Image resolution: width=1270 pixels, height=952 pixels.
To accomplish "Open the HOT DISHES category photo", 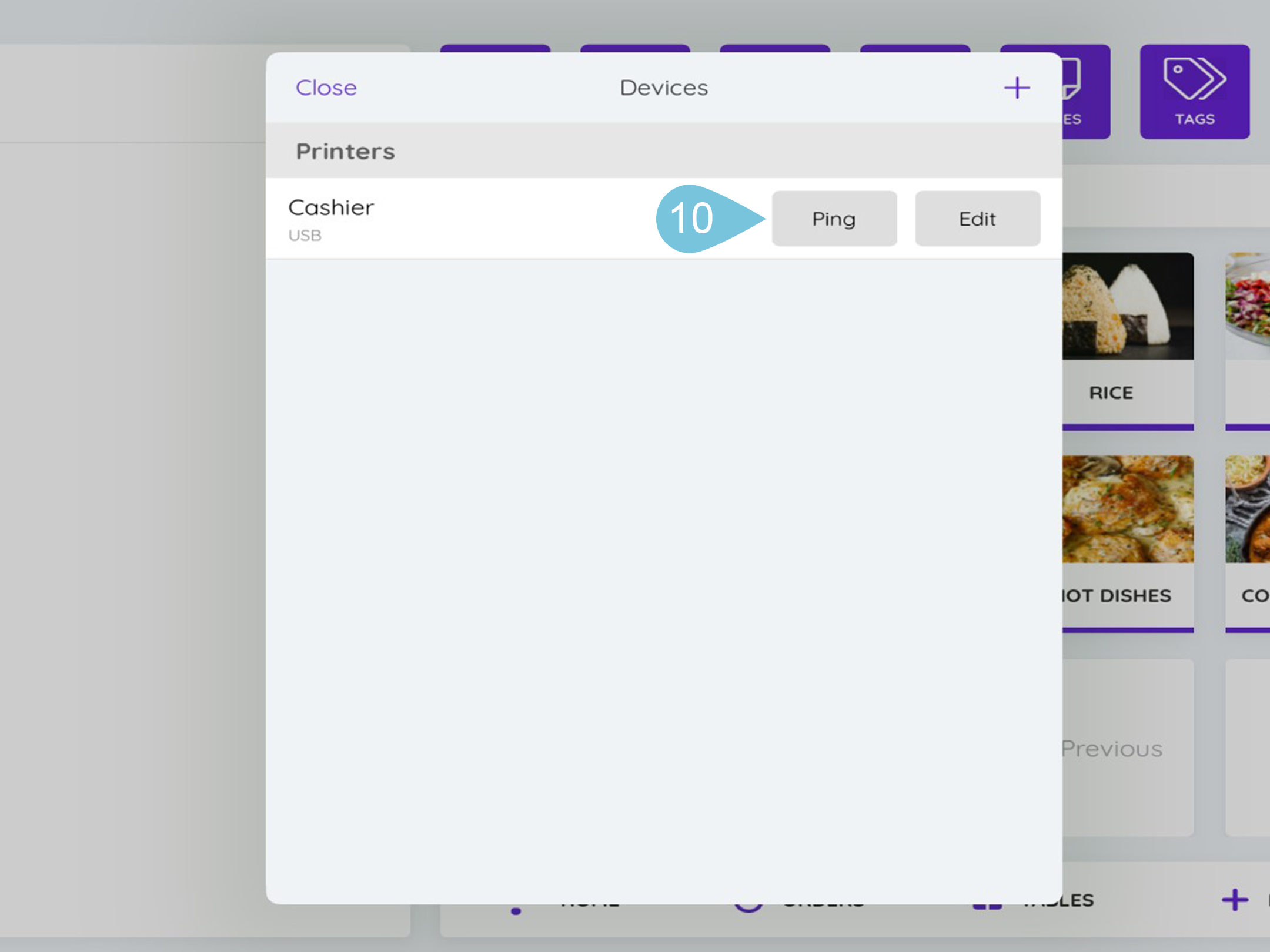I will pos(1128,509).
